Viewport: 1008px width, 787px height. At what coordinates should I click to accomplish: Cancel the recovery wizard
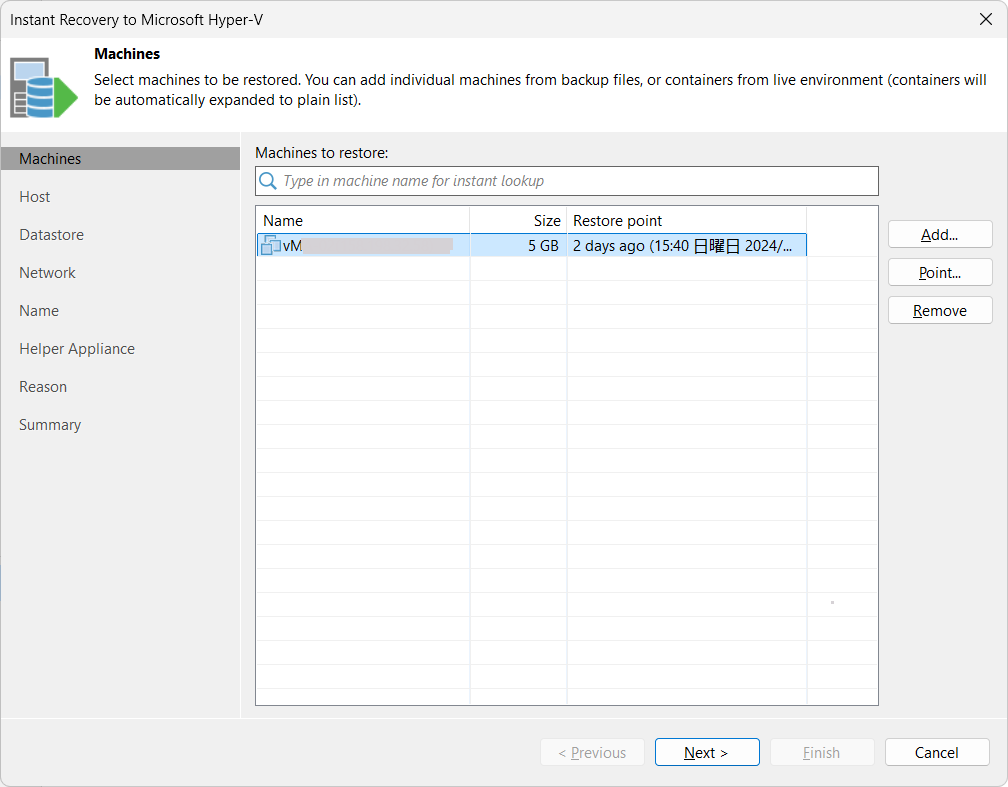coord(937,752)
